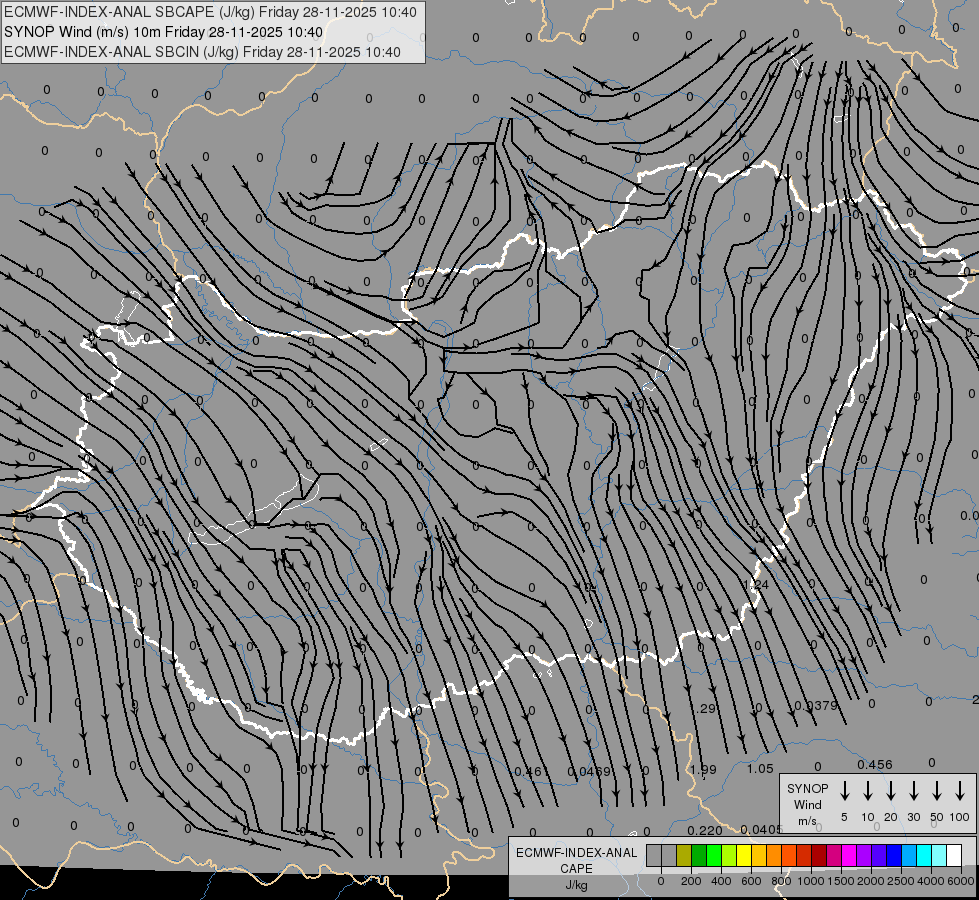Select the purple swatch left of 2000

863,855
